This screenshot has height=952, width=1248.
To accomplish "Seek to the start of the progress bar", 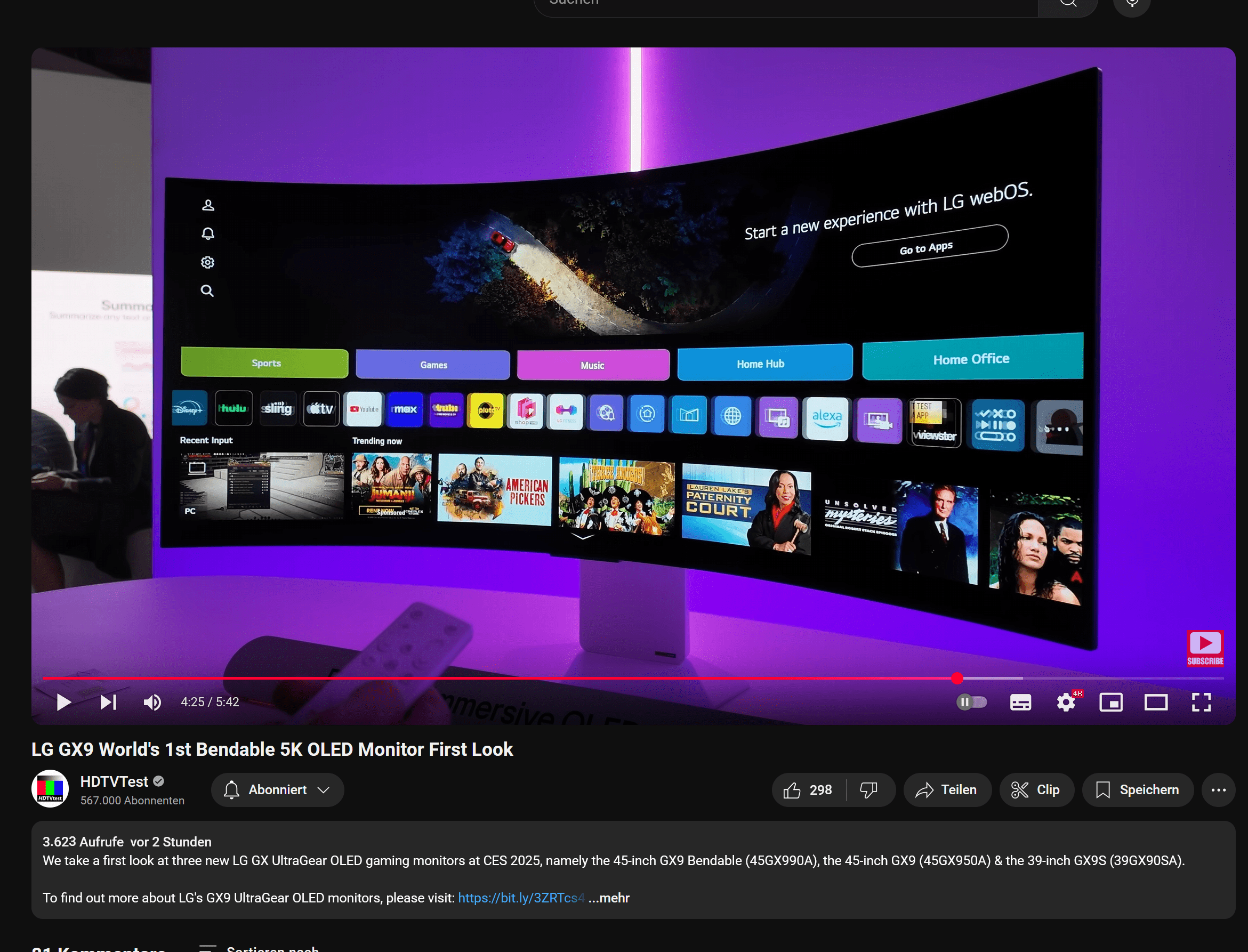I will [44, 677].
